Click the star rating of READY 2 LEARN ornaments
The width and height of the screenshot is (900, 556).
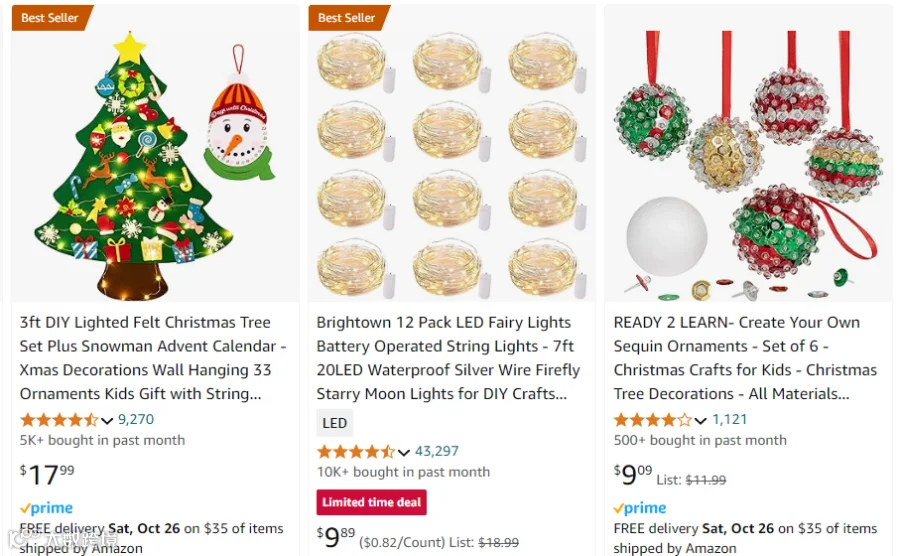point(653,420)
